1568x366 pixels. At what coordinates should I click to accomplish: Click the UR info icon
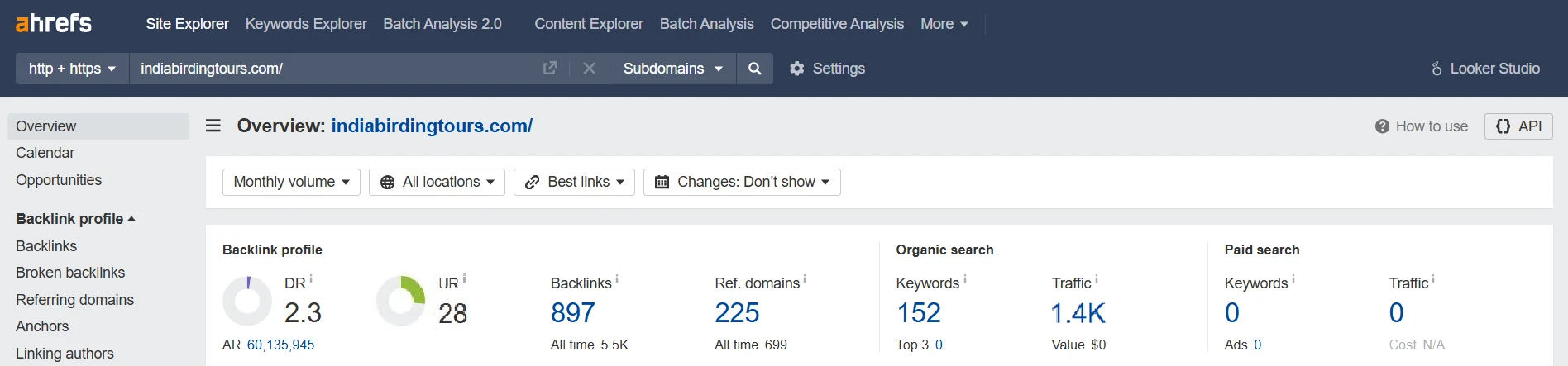[464, 279]
